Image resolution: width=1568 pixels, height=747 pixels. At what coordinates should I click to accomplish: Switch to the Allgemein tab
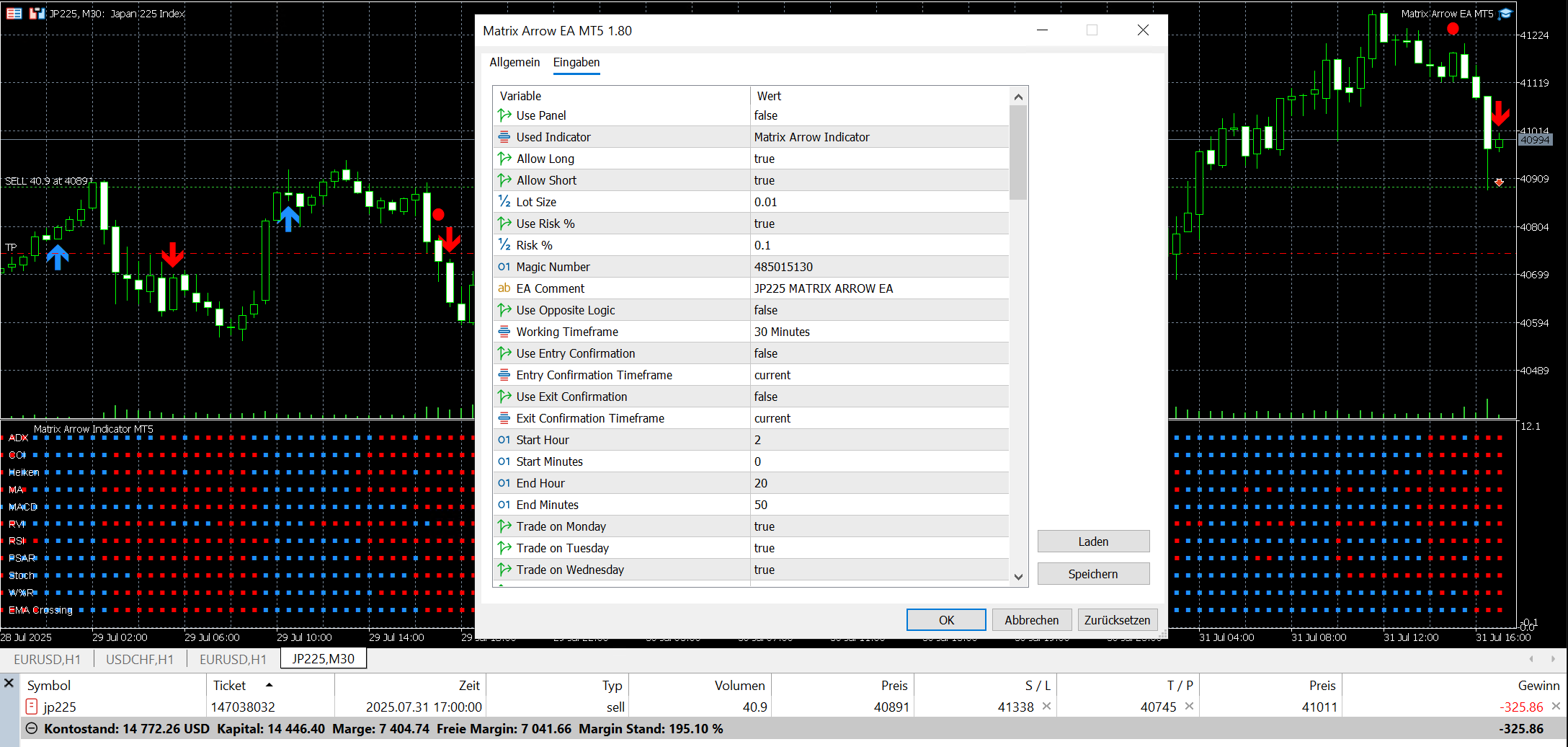(514, 62)
